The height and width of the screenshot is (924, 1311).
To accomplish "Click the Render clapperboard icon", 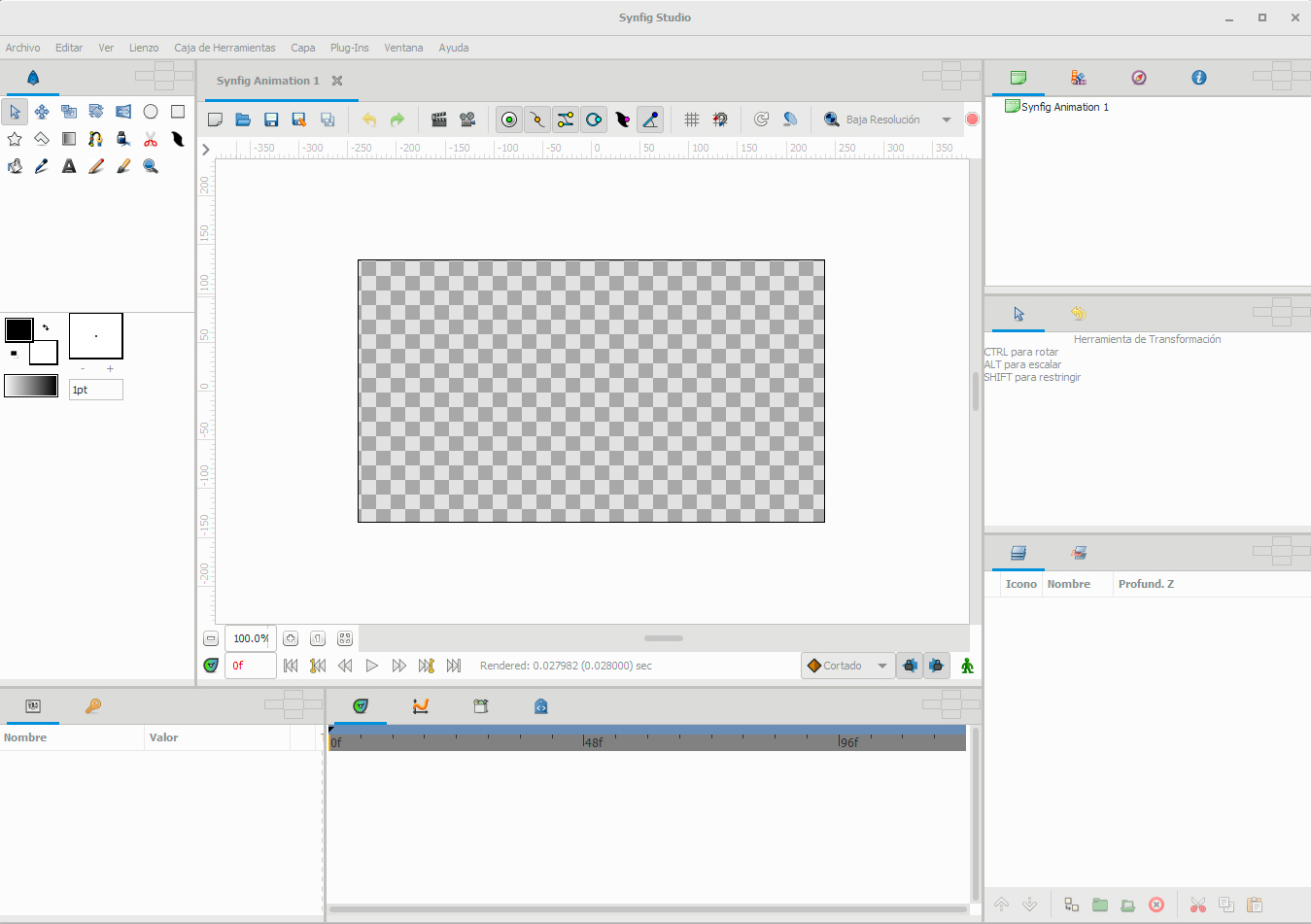I will (439, 120).
